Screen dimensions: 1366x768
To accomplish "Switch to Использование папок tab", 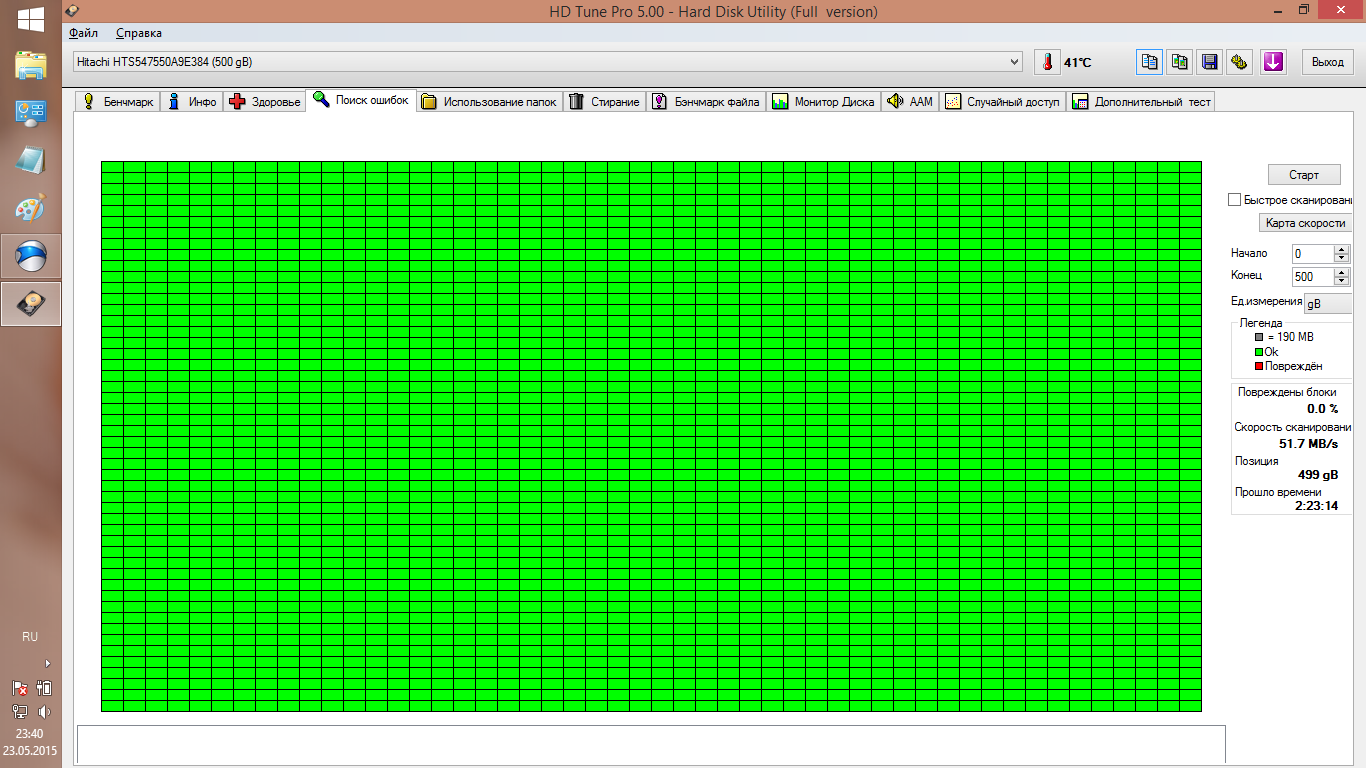I will tap(489, 101).
